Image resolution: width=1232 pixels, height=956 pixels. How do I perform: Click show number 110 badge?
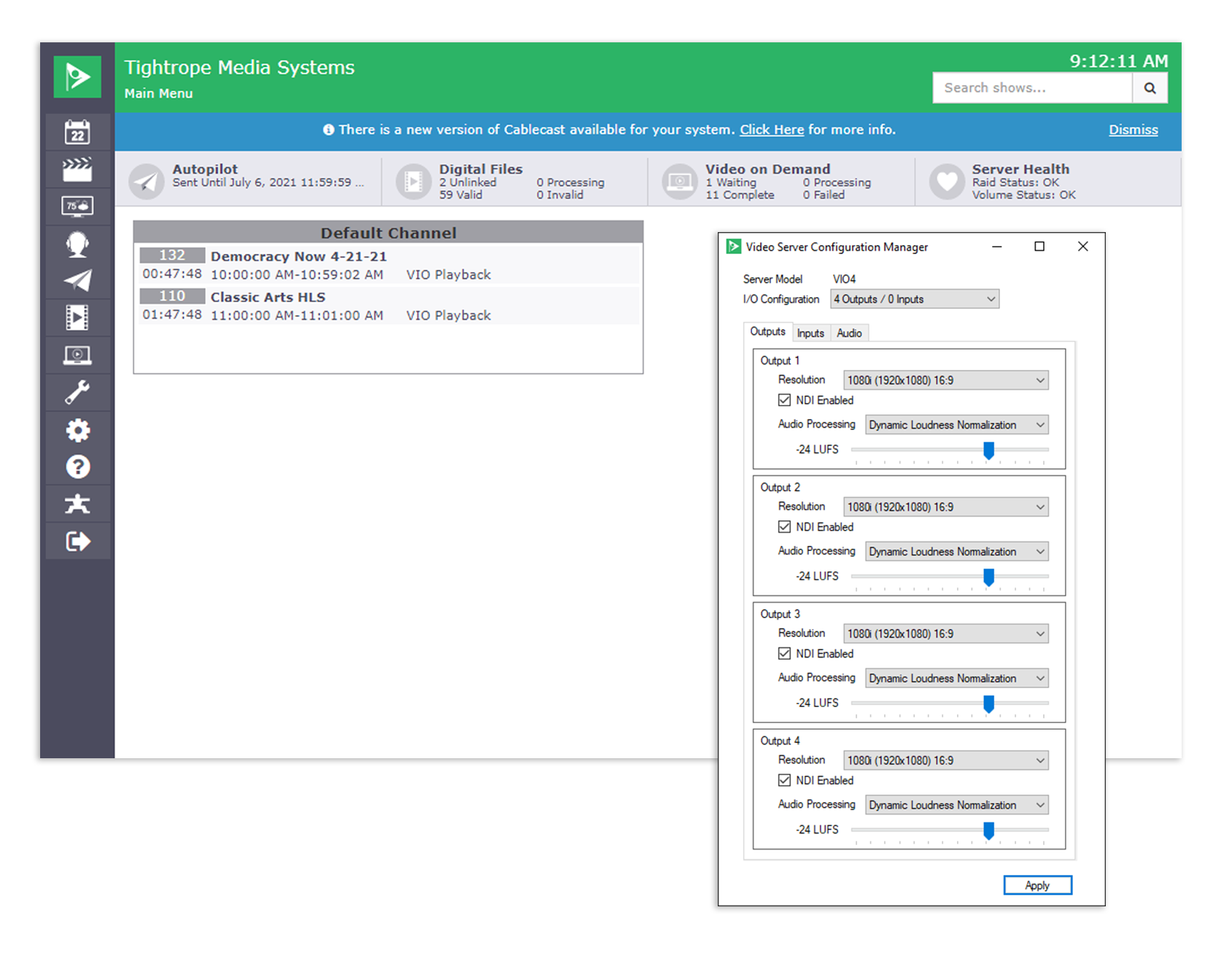172,296
